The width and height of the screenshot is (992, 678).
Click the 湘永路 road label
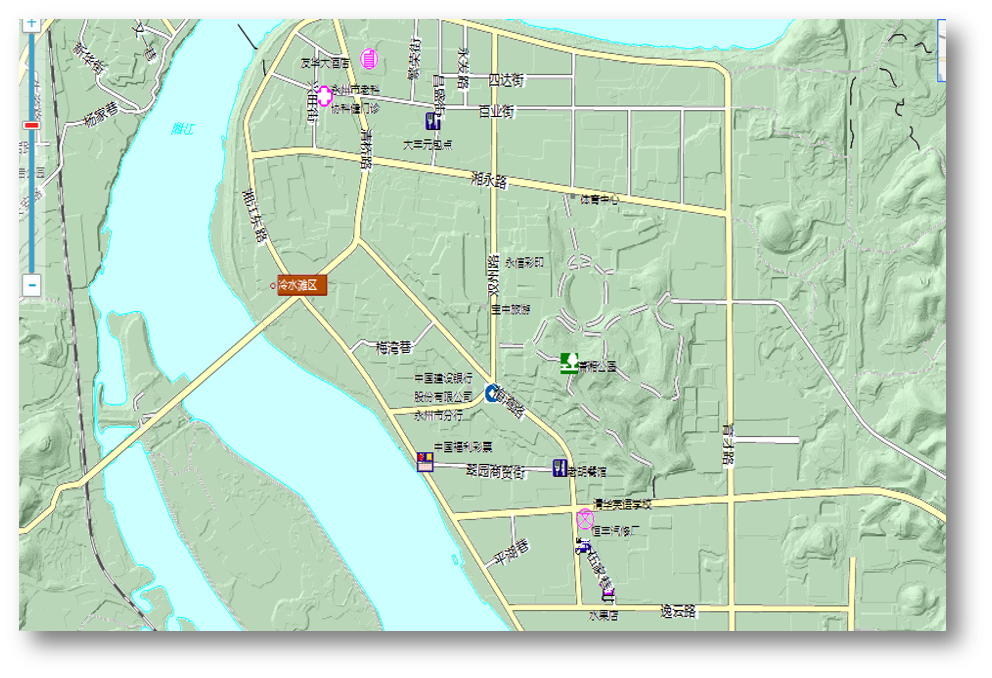pyautogui.click(x=489, y=180)
